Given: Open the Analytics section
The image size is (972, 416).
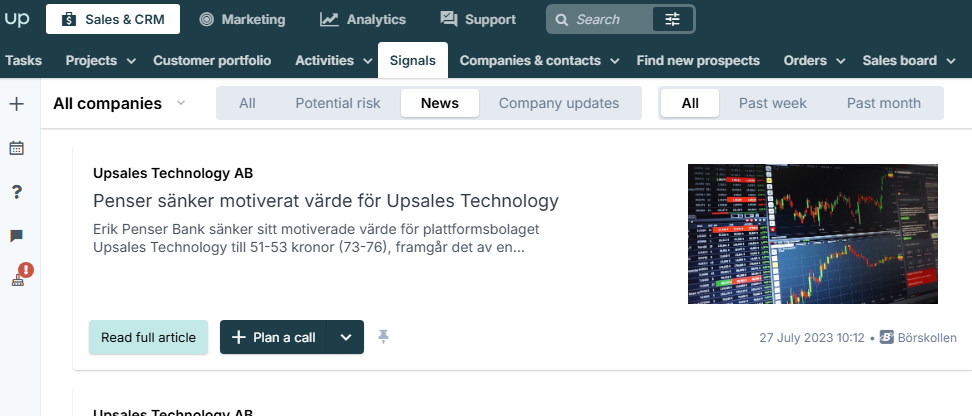Looking at the screenshot, I should pos(363,19).
